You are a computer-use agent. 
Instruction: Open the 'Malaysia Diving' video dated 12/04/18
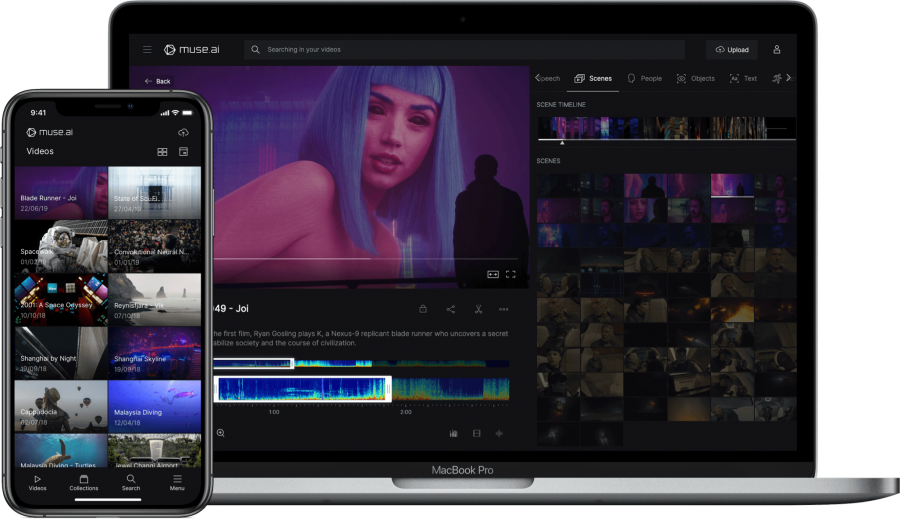pos(154,406)
